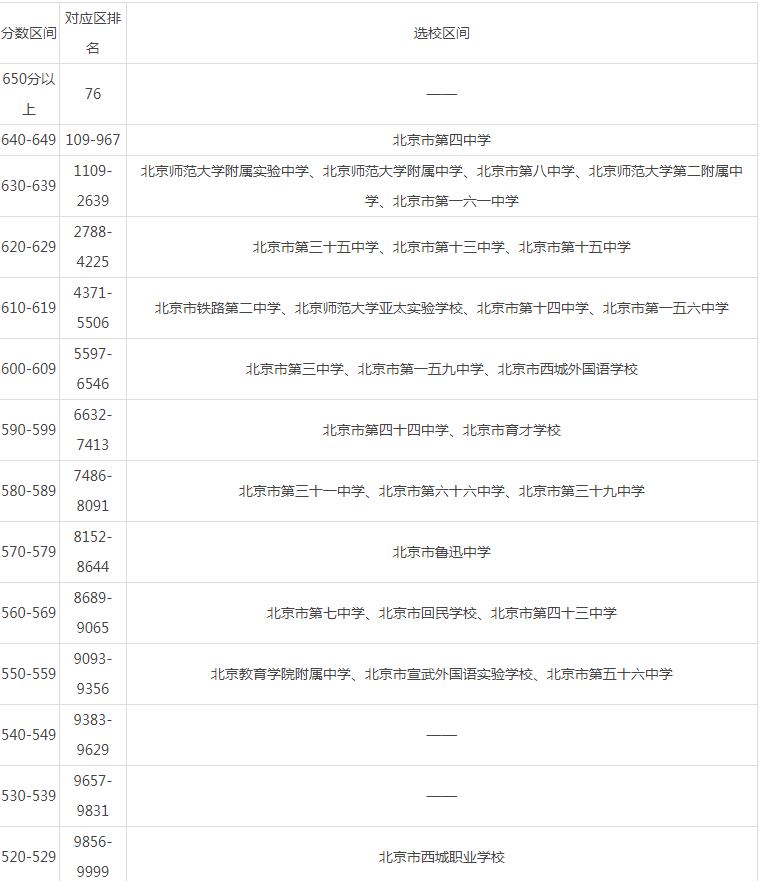
Task: Select the 620-629 score range cell
Action: tap(29, 247)
